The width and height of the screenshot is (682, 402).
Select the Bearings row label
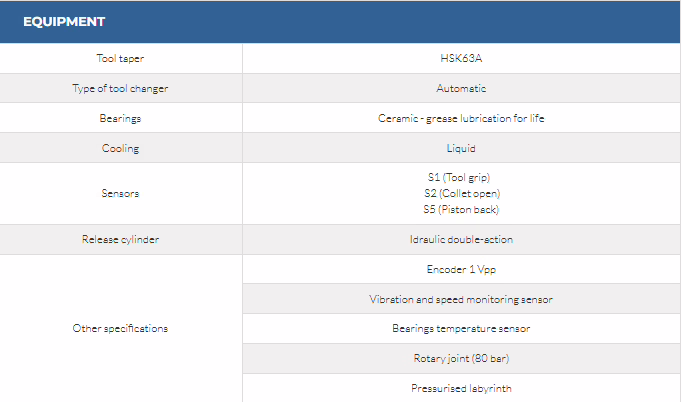pyautogui.click(x=120, y=118)
